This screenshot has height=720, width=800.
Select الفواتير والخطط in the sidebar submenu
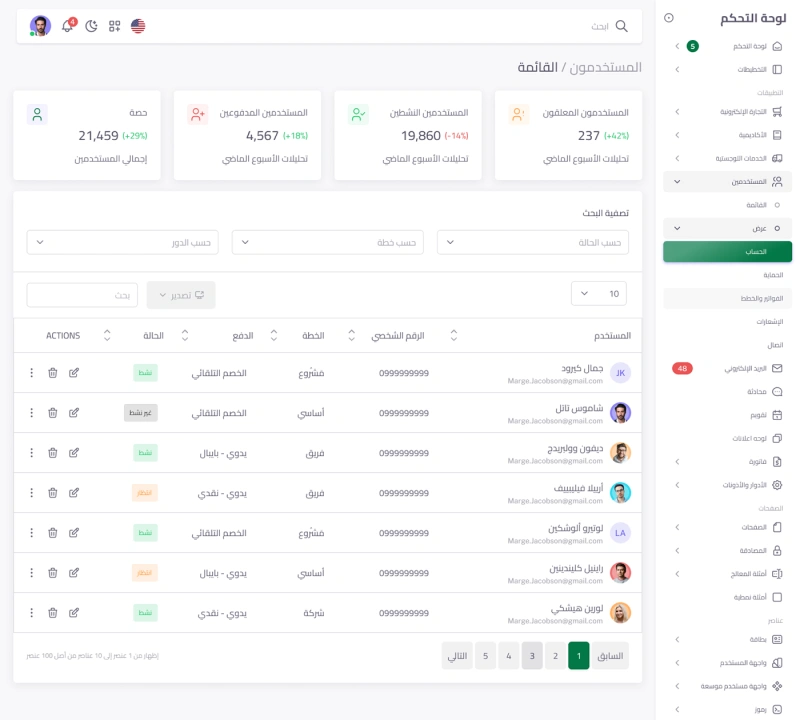[727, 298]
